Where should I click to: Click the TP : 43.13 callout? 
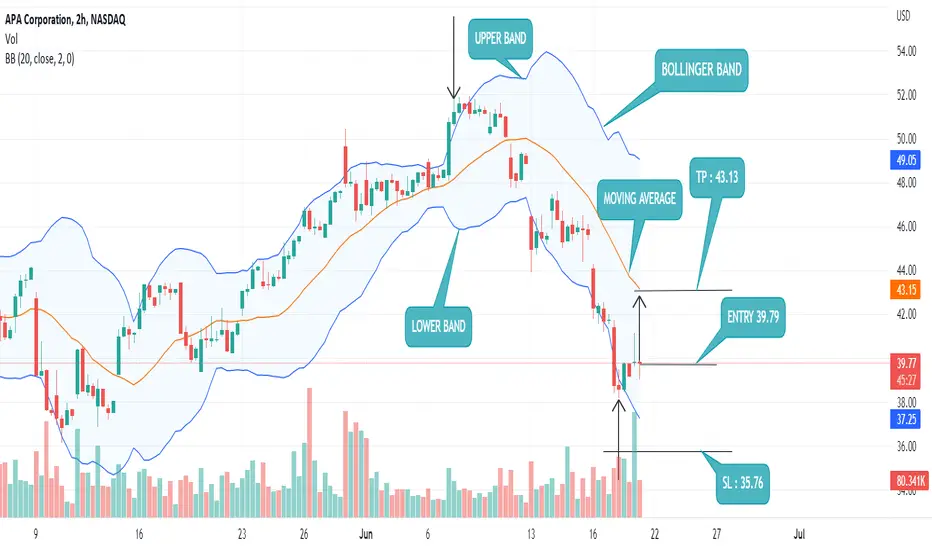[717, 177]
